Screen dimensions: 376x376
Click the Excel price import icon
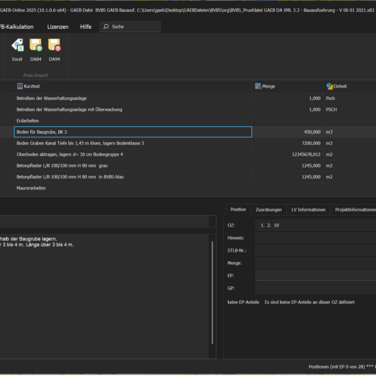17,45
